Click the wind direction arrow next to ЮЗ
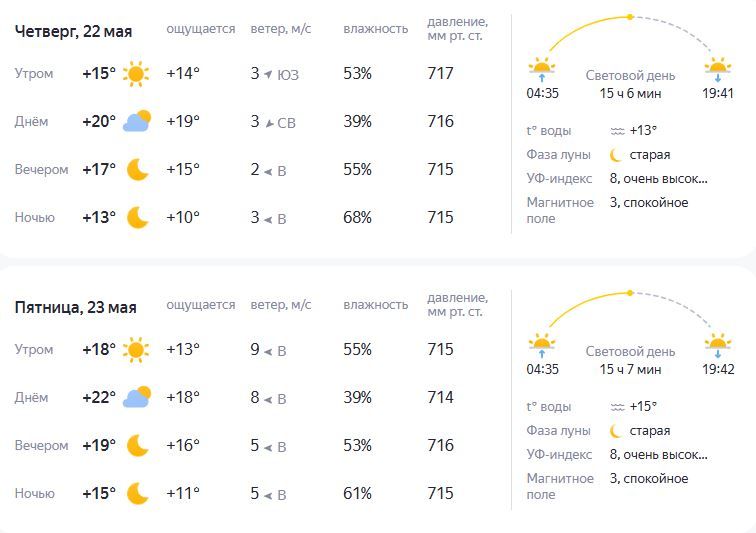This screenshot has height=533, width=756. click(268, 74)
